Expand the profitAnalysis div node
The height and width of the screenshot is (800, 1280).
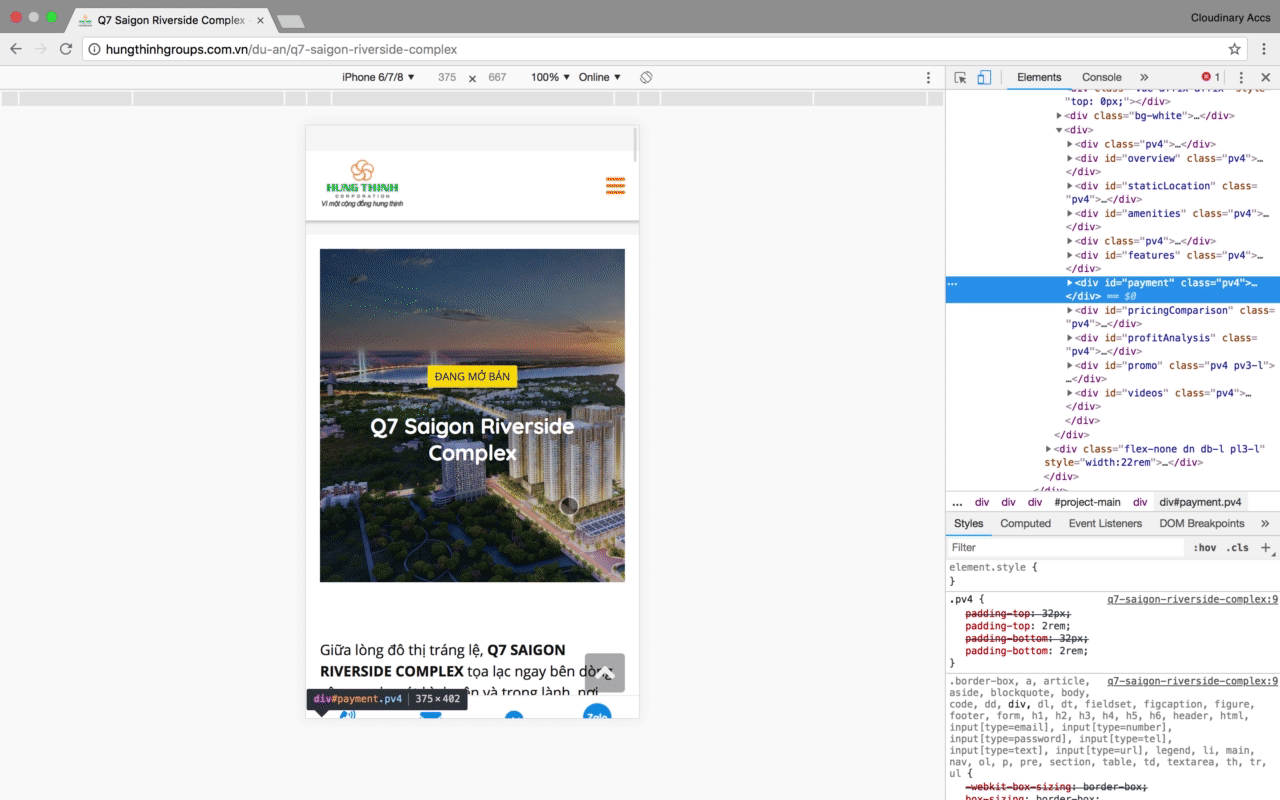tap(1070, 338)
